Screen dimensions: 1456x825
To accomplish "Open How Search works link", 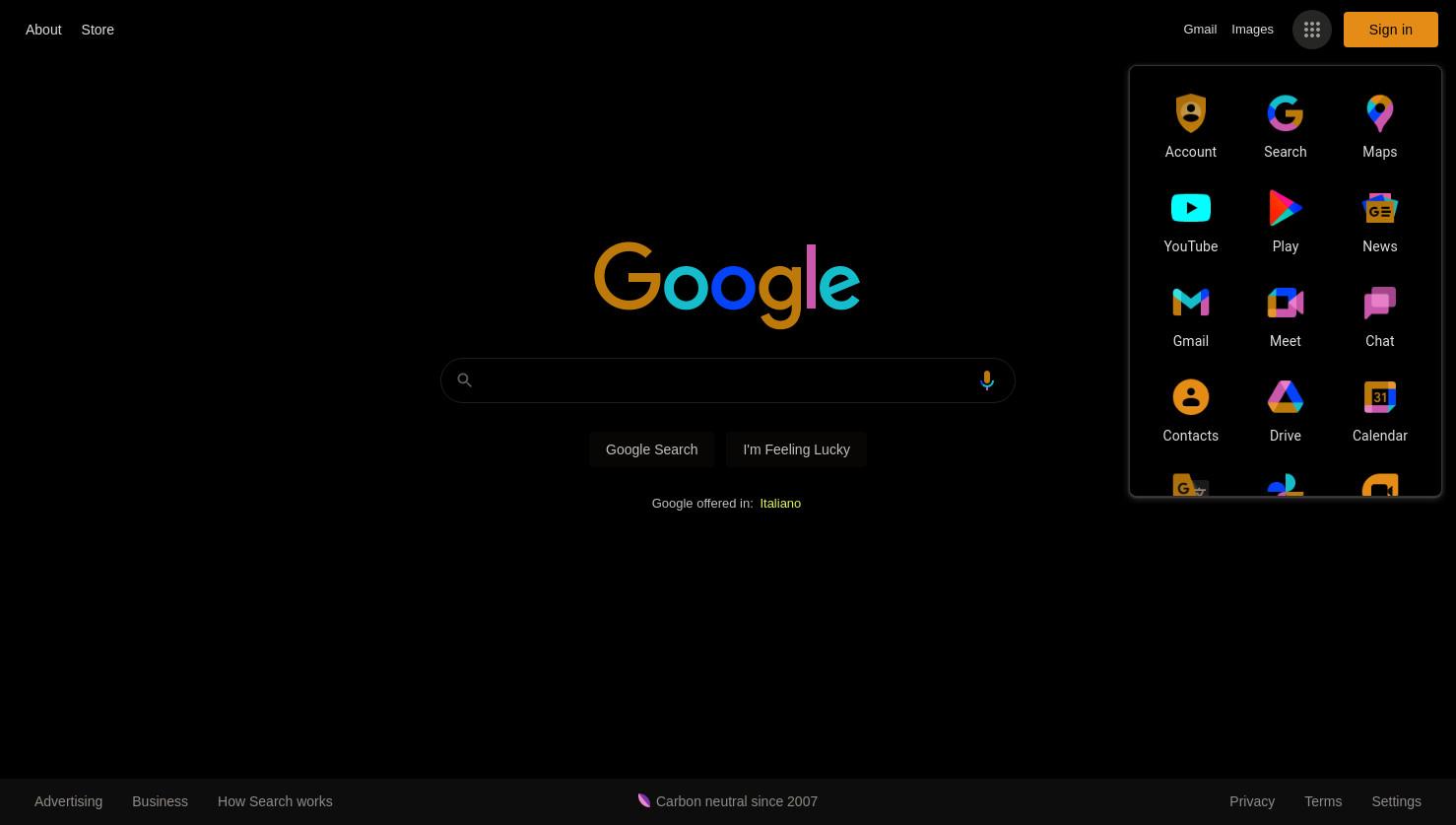I will point(275,801).
